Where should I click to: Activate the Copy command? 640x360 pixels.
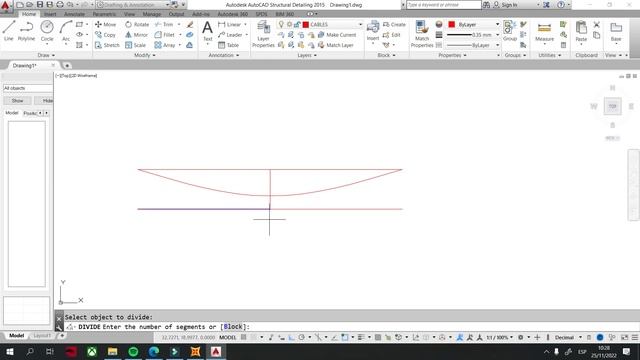(105, 35)
